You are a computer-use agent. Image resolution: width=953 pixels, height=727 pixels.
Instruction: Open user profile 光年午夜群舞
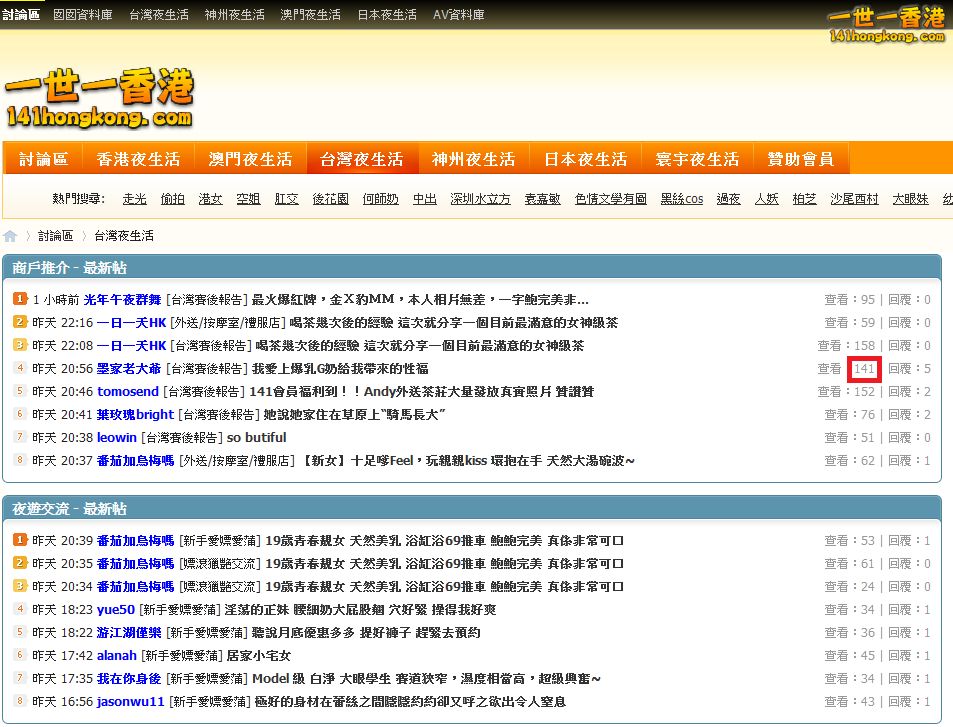click(122, 300)
